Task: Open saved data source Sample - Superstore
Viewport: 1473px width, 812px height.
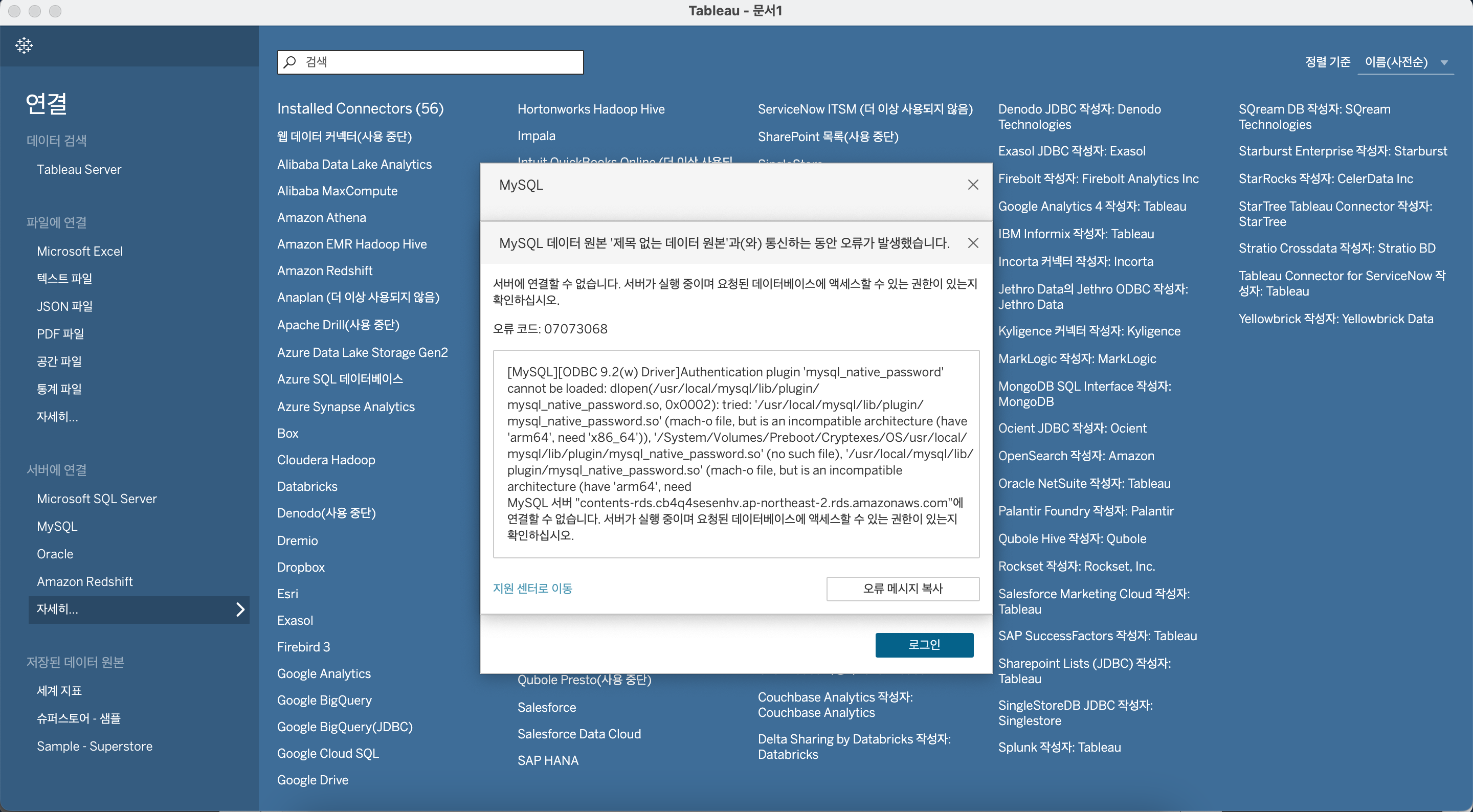Action: coord(94,746)
